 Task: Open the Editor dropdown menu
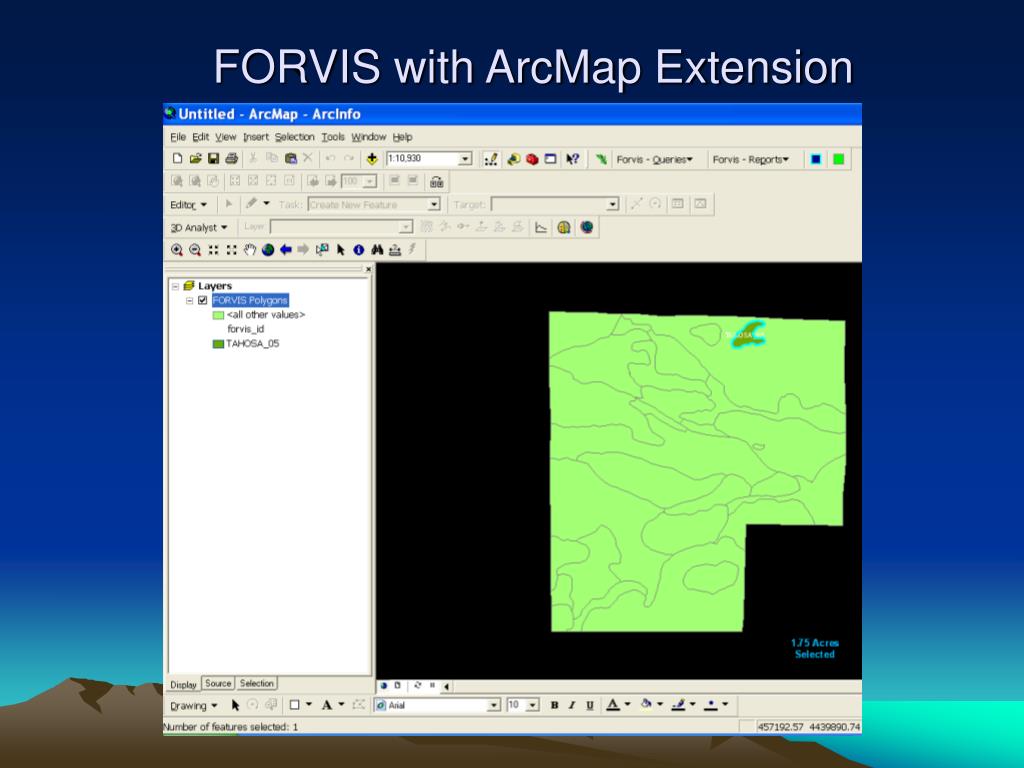(188, 205)
